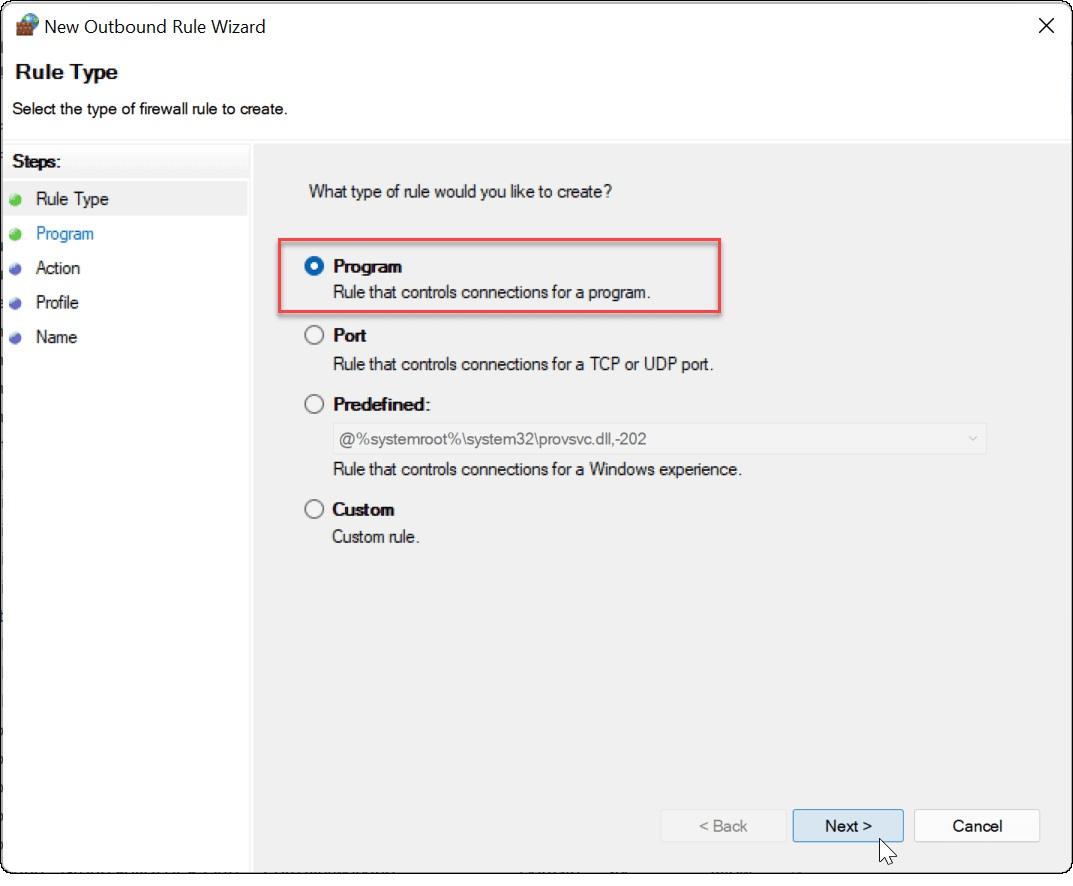Viewport: 1073px width, 886px height.
Task: Cancel the outbound rule wizard
Action: [x=976, y=826]
